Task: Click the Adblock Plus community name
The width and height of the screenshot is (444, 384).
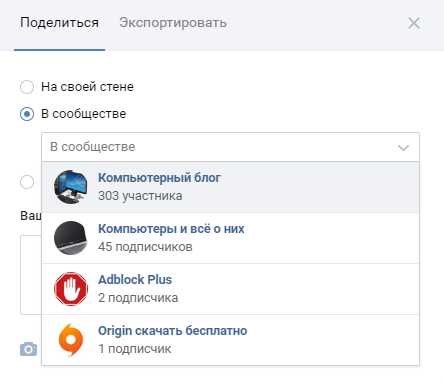Action: pos(135,279)
